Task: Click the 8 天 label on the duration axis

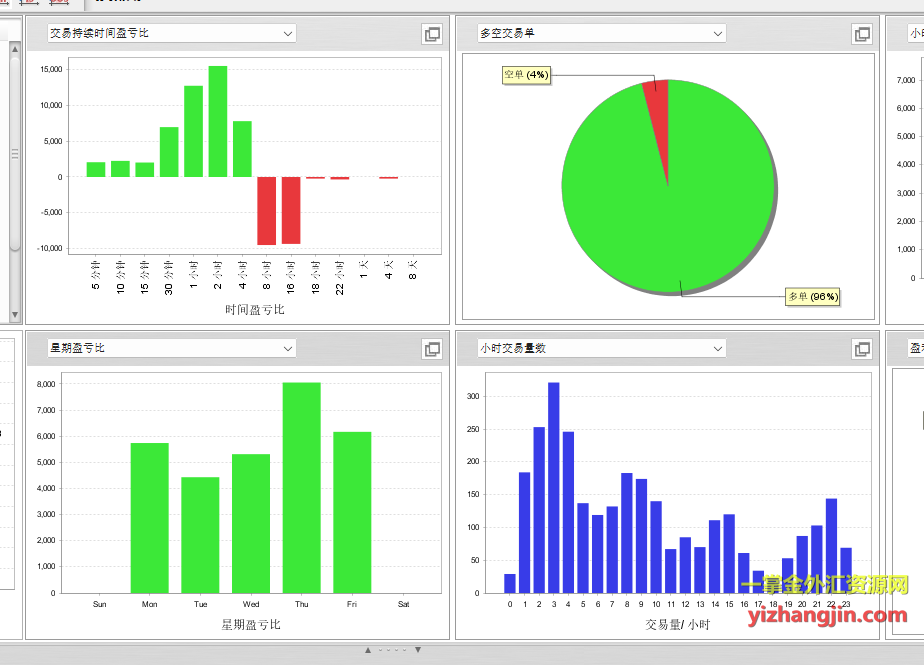Action: point(412,269)
